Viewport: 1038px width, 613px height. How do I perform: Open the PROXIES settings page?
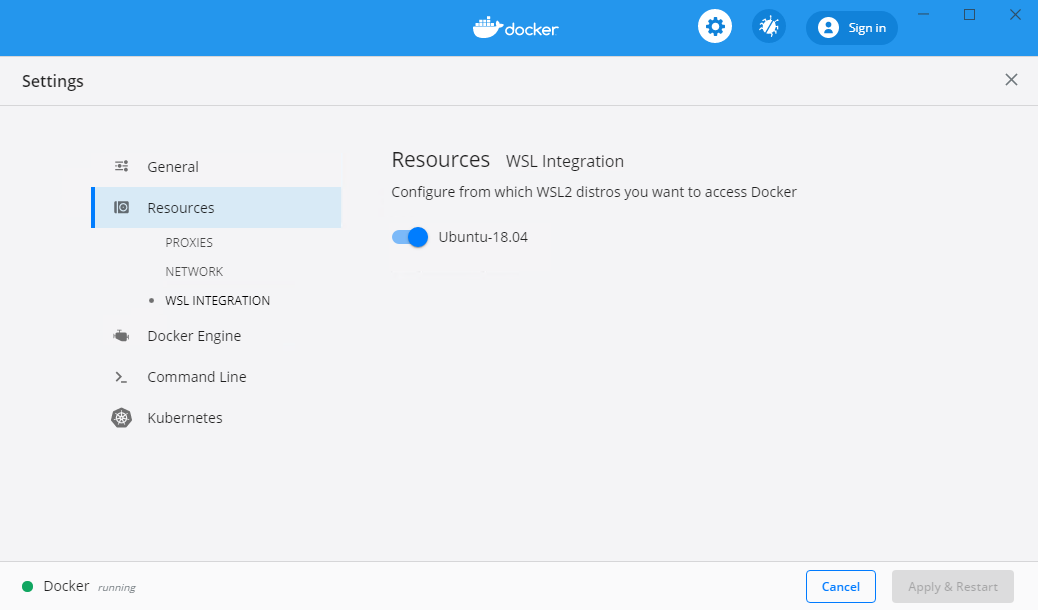point(190,242)
